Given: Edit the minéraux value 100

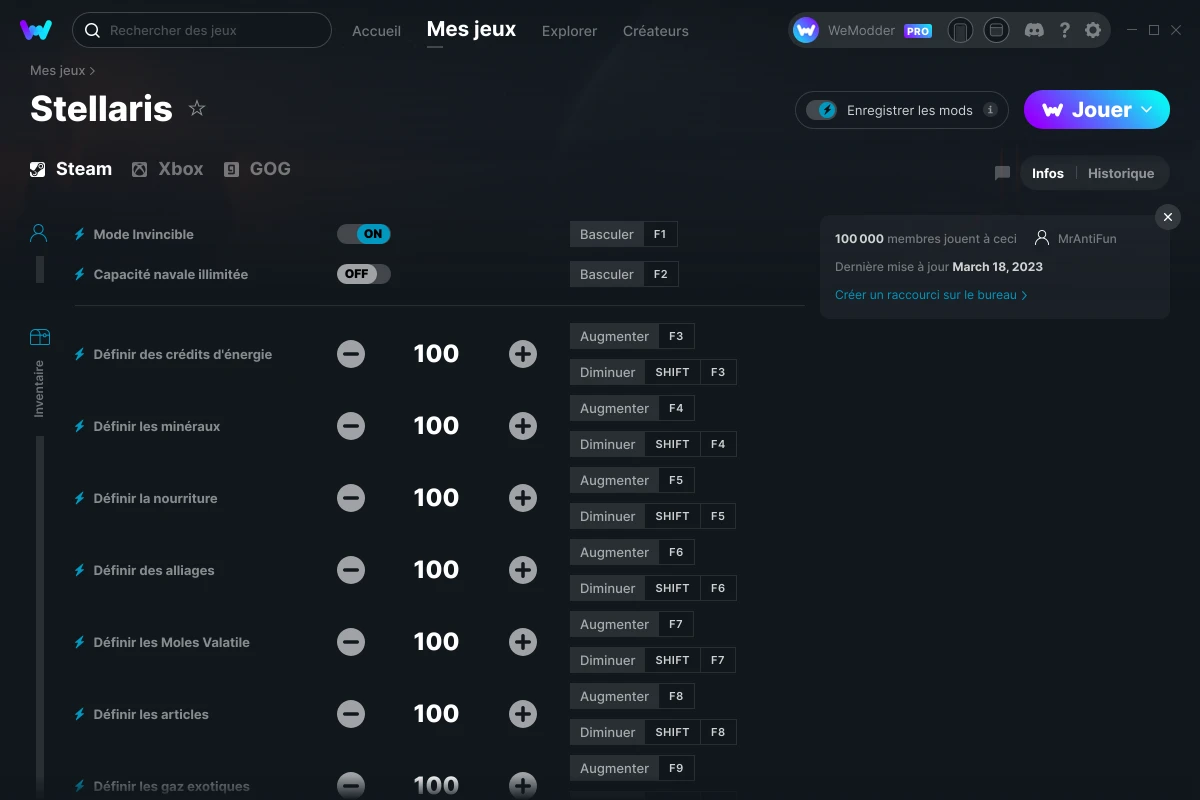Looking at the screenshot, I should [x=436, y=426].
